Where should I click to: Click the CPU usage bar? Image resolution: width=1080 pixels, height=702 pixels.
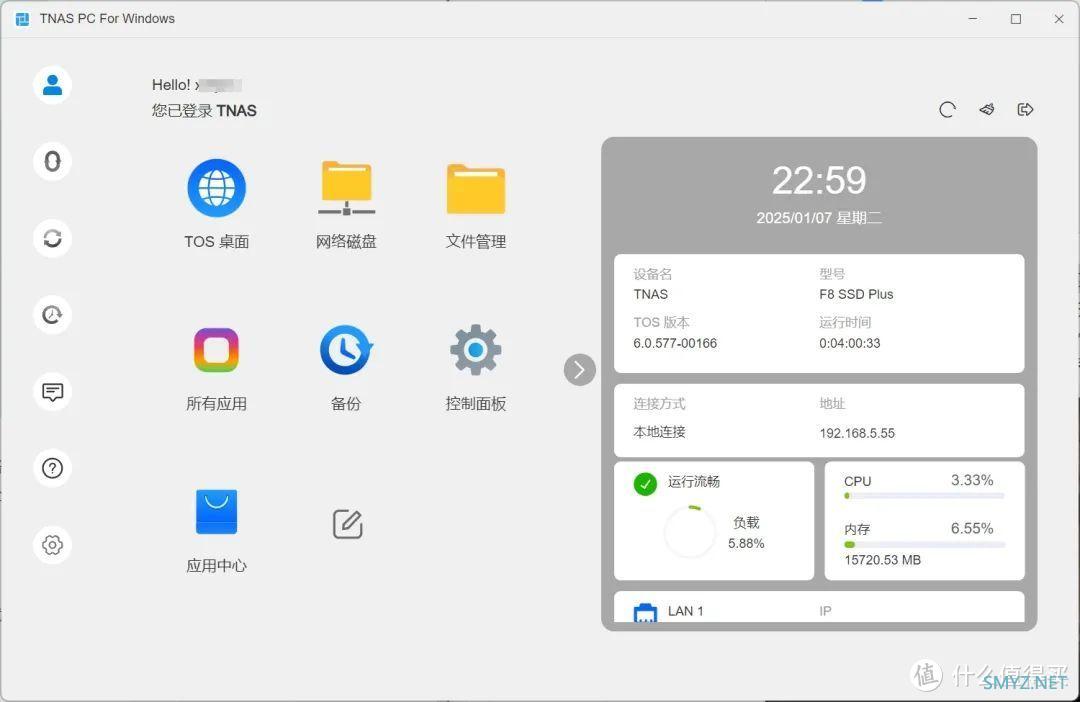tap(924, 495)
